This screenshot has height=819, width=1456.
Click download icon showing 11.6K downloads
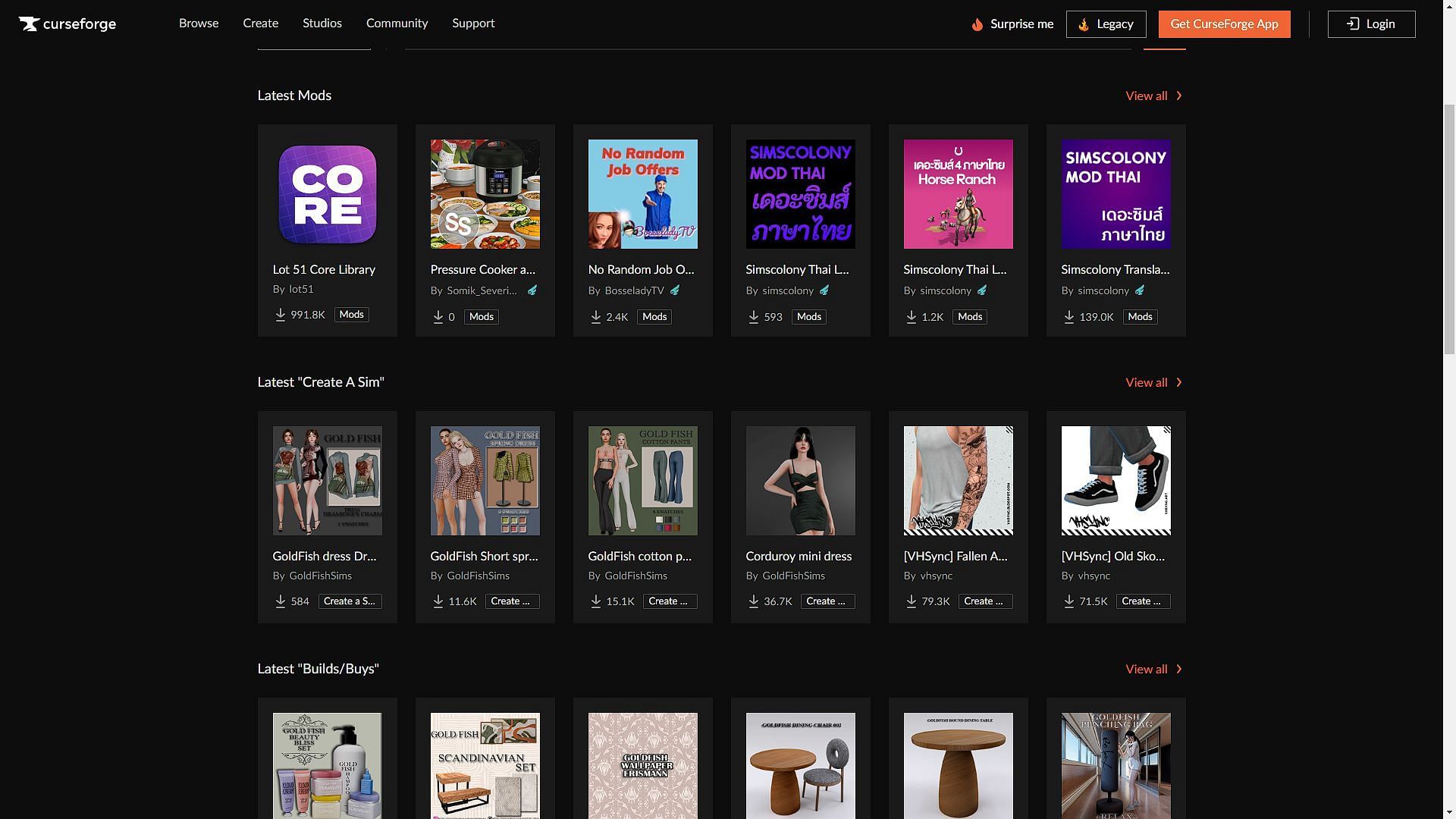(438, 601)
